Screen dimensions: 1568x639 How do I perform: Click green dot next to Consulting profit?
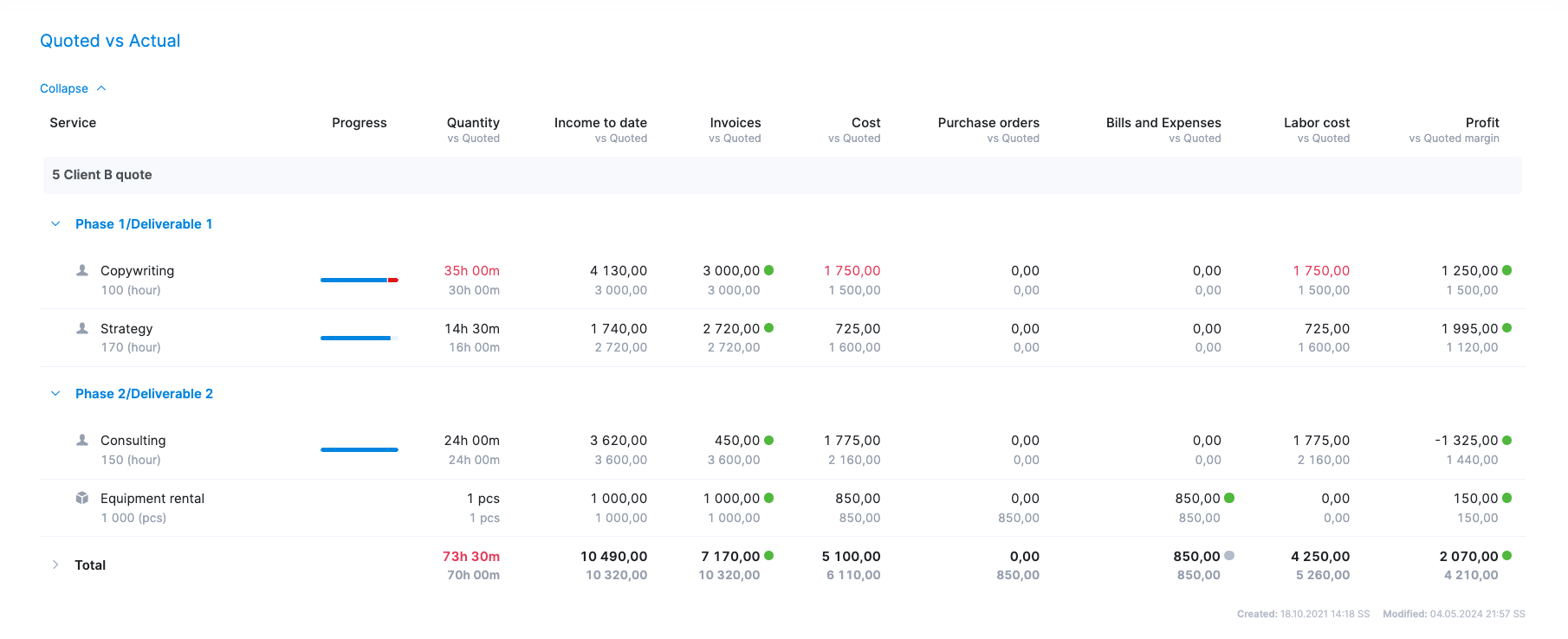[x=1507, y=440]
